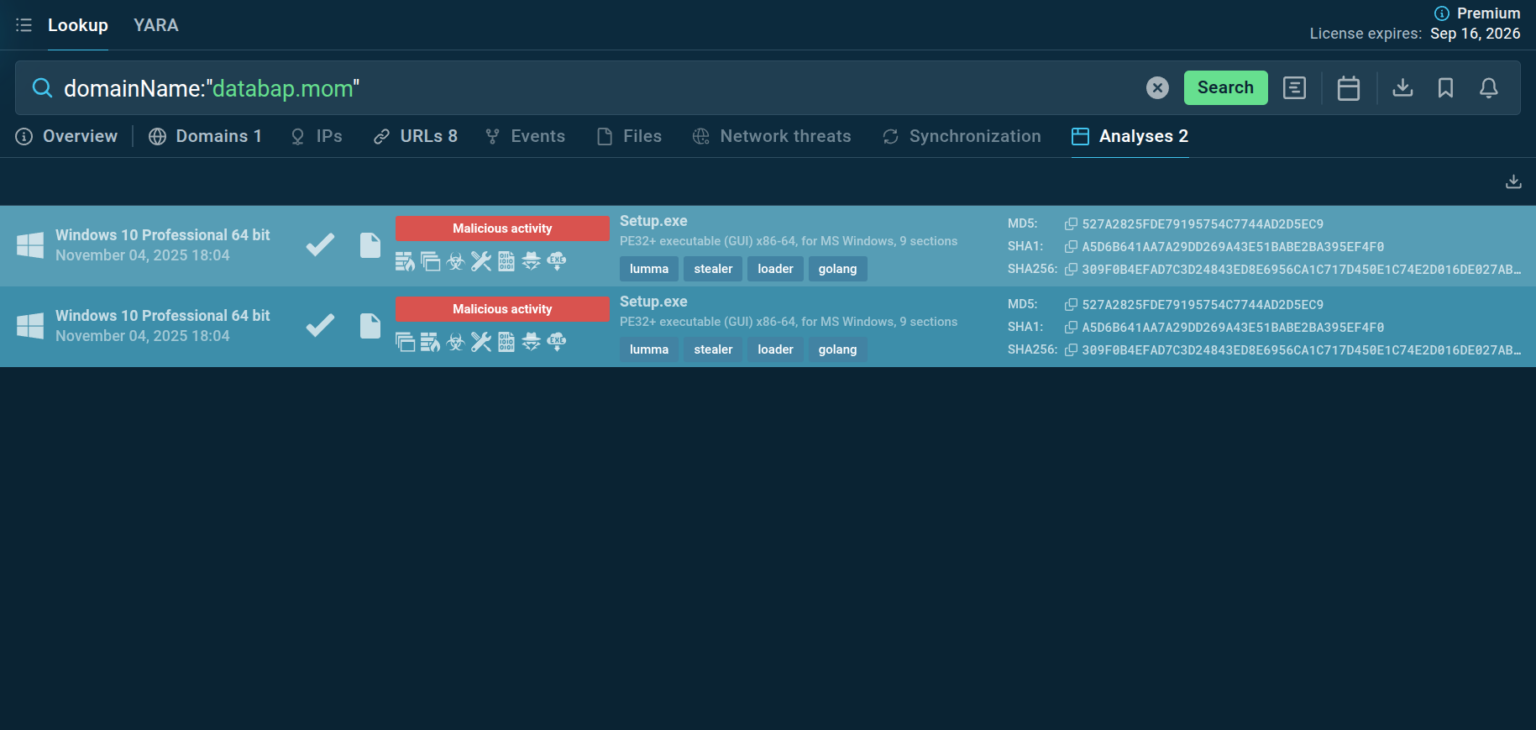Open the hamburger menu icon
This screenshot has height=730, width=1536.
(x=24, y=25)
